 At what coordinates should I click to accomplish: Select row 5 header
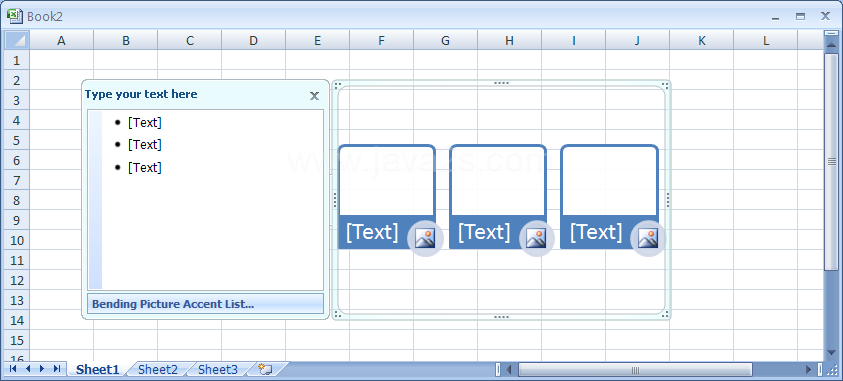pyautogui.click(x=17, y=140)
